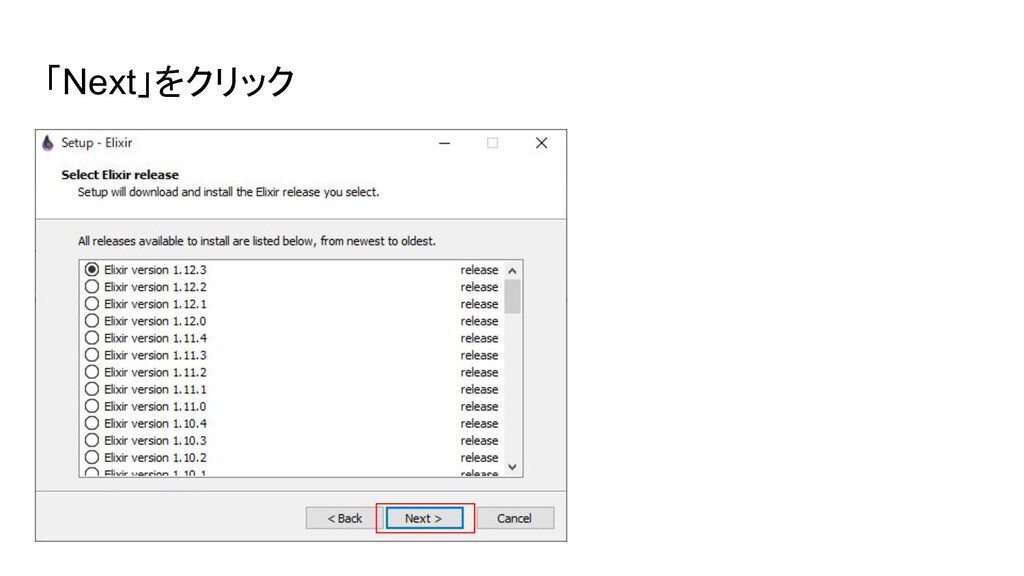Close the Setup - Elixir window

pyautogui.click(x=541, y=143)
